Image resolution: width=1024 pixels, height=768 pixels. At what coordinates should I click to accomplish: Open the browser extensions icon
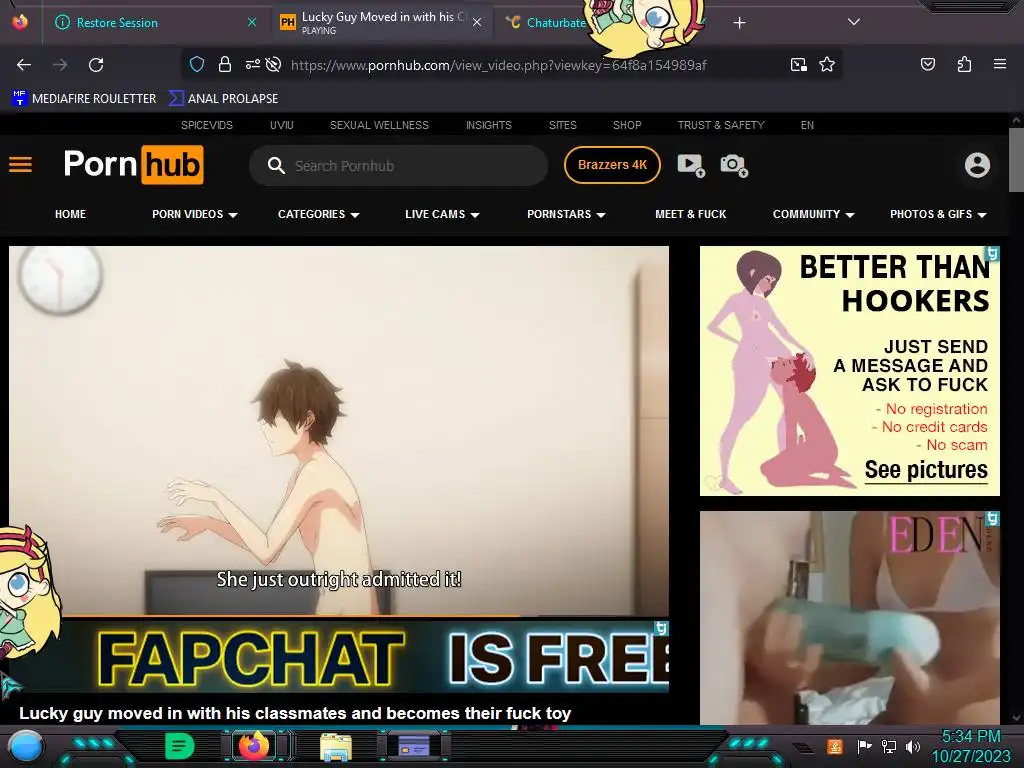tap(964, 64)
